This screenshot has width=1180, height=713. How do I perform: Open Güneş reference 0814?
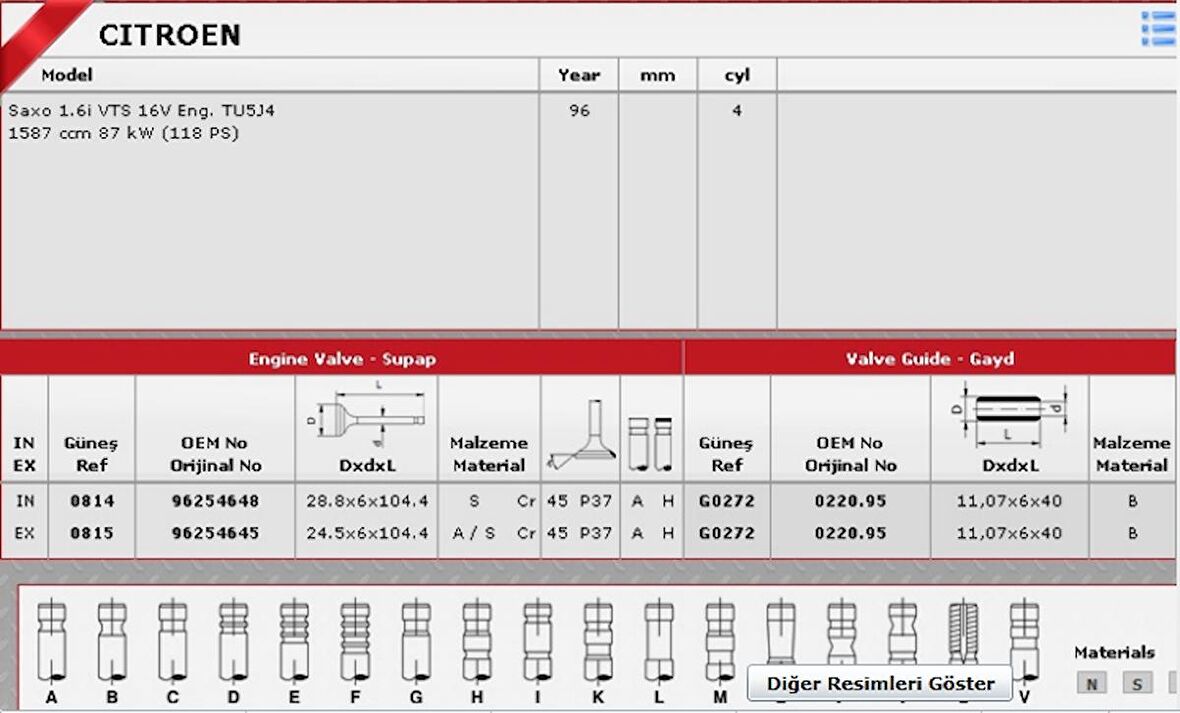(92, 501)
